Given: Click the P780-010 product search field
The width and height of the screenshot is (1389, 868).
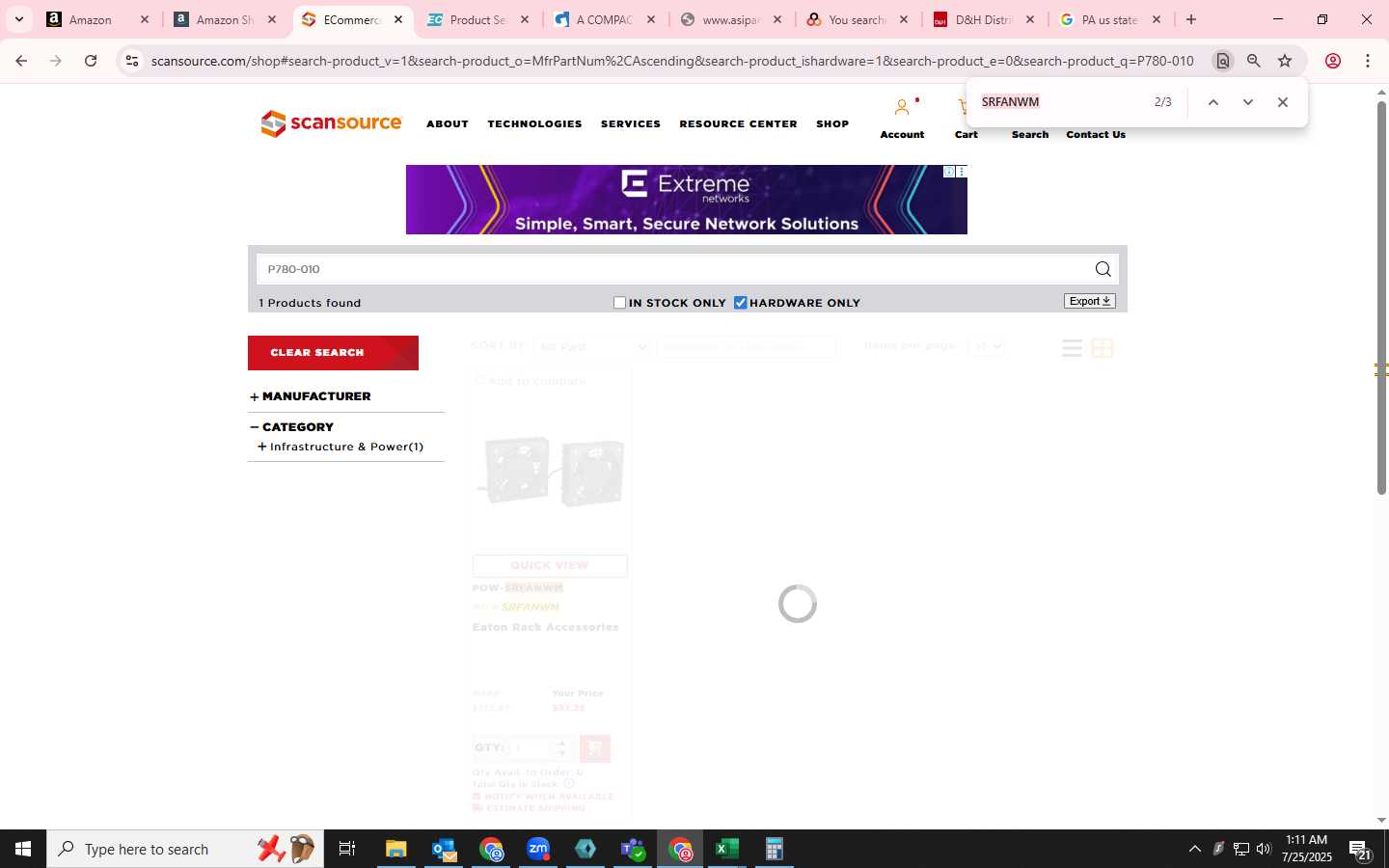Looking at the screenshot, I should [675, 269].
